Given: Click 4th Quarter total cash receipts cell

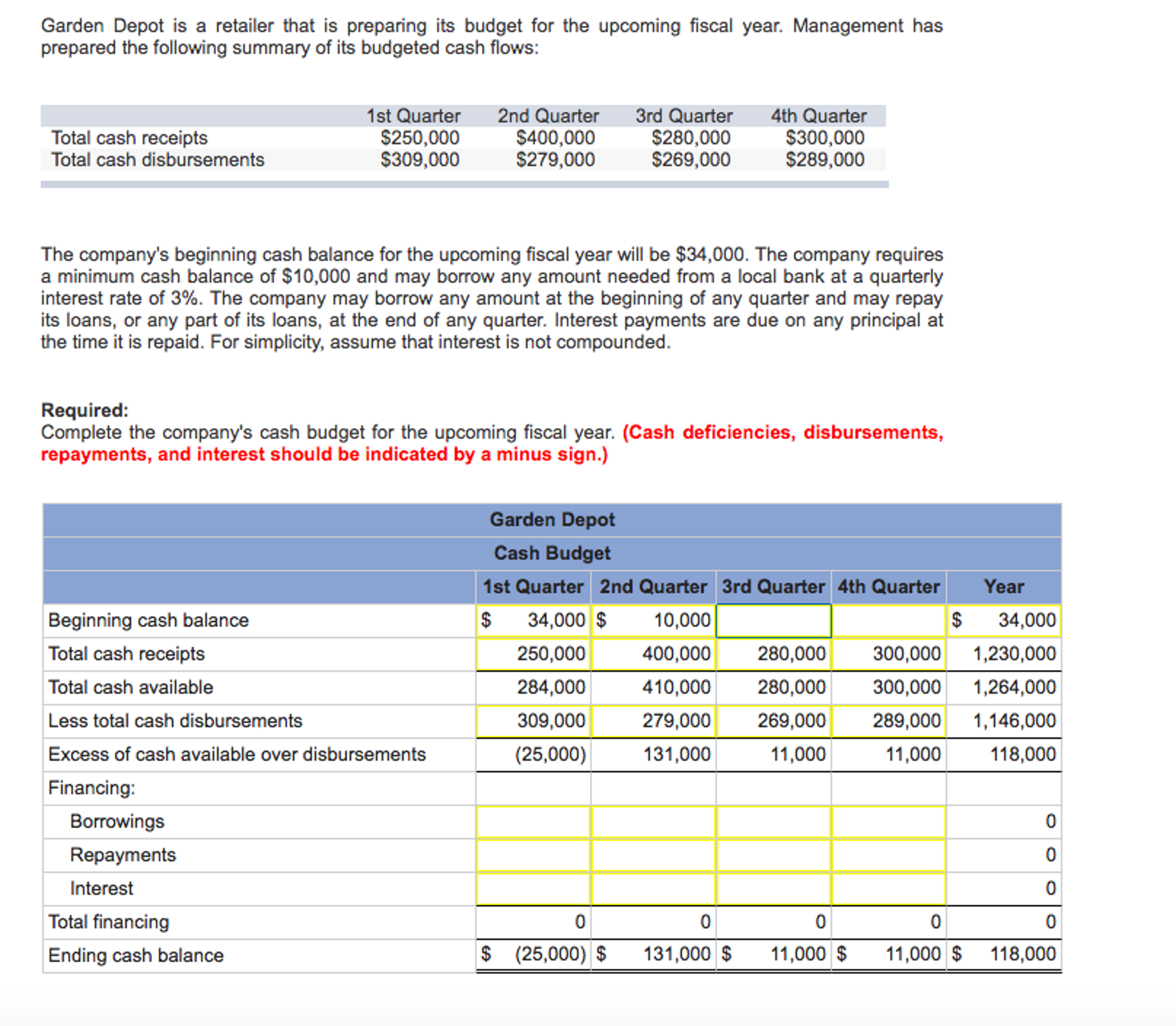Looking at the screenshot, I should point(889,654).
